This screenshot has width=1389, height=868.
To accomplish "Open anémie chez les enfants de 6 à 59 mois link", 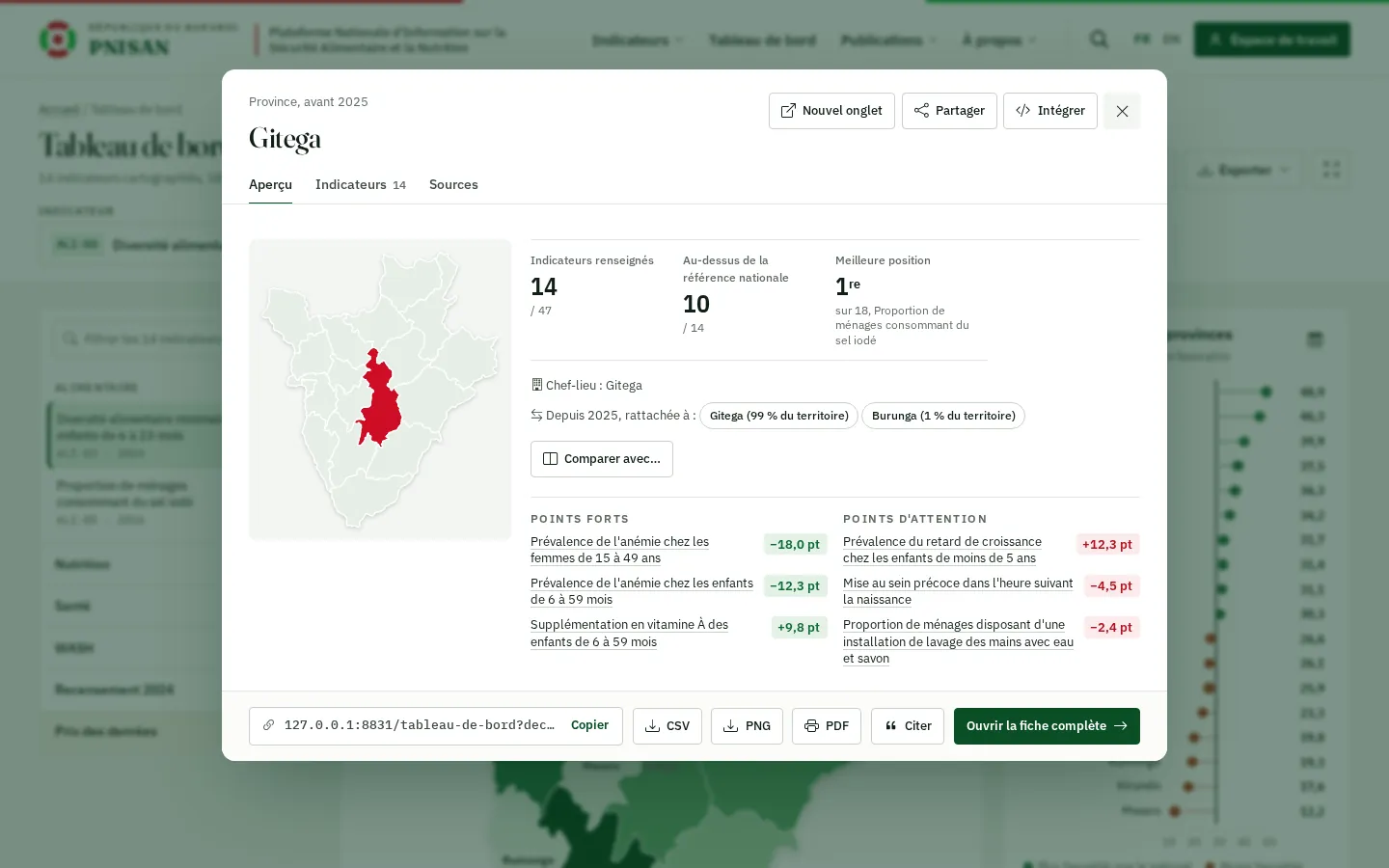I will click(641, 591).
